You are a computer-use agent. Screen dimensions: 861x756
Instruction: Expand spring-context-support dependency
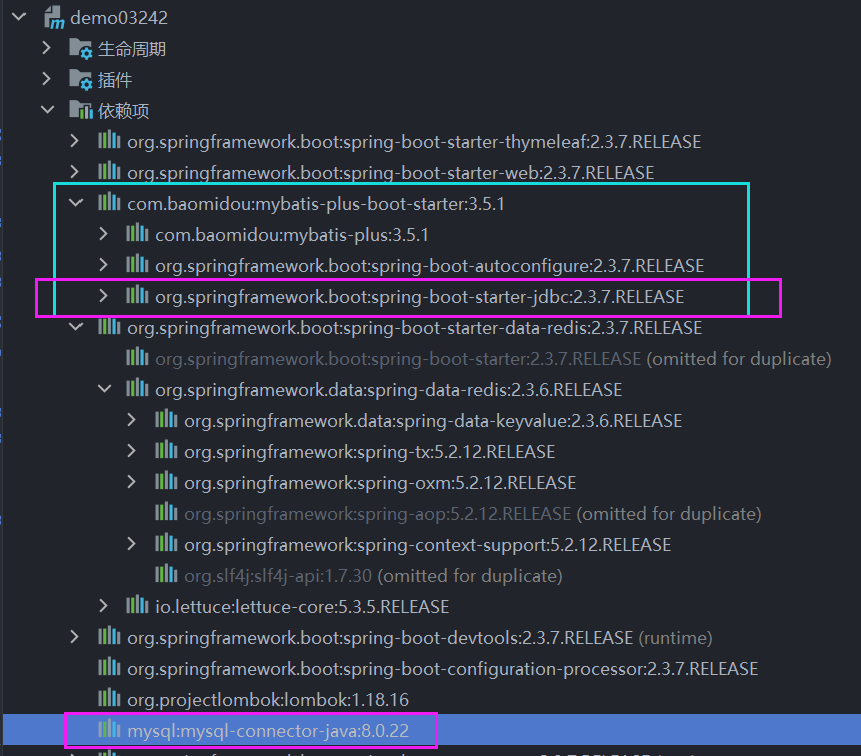pyautogui.click(x=131, y=544)
